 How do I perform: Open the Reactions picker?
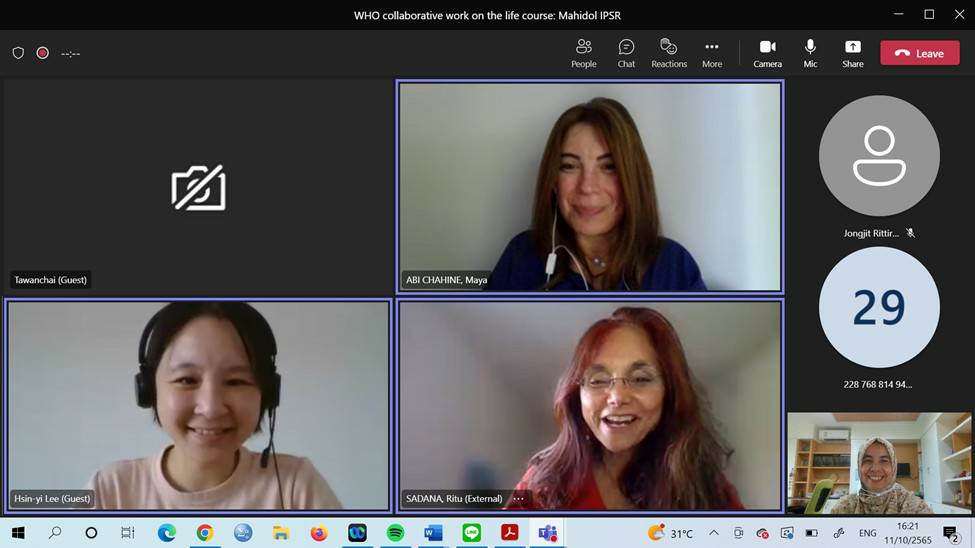(669, 53)
